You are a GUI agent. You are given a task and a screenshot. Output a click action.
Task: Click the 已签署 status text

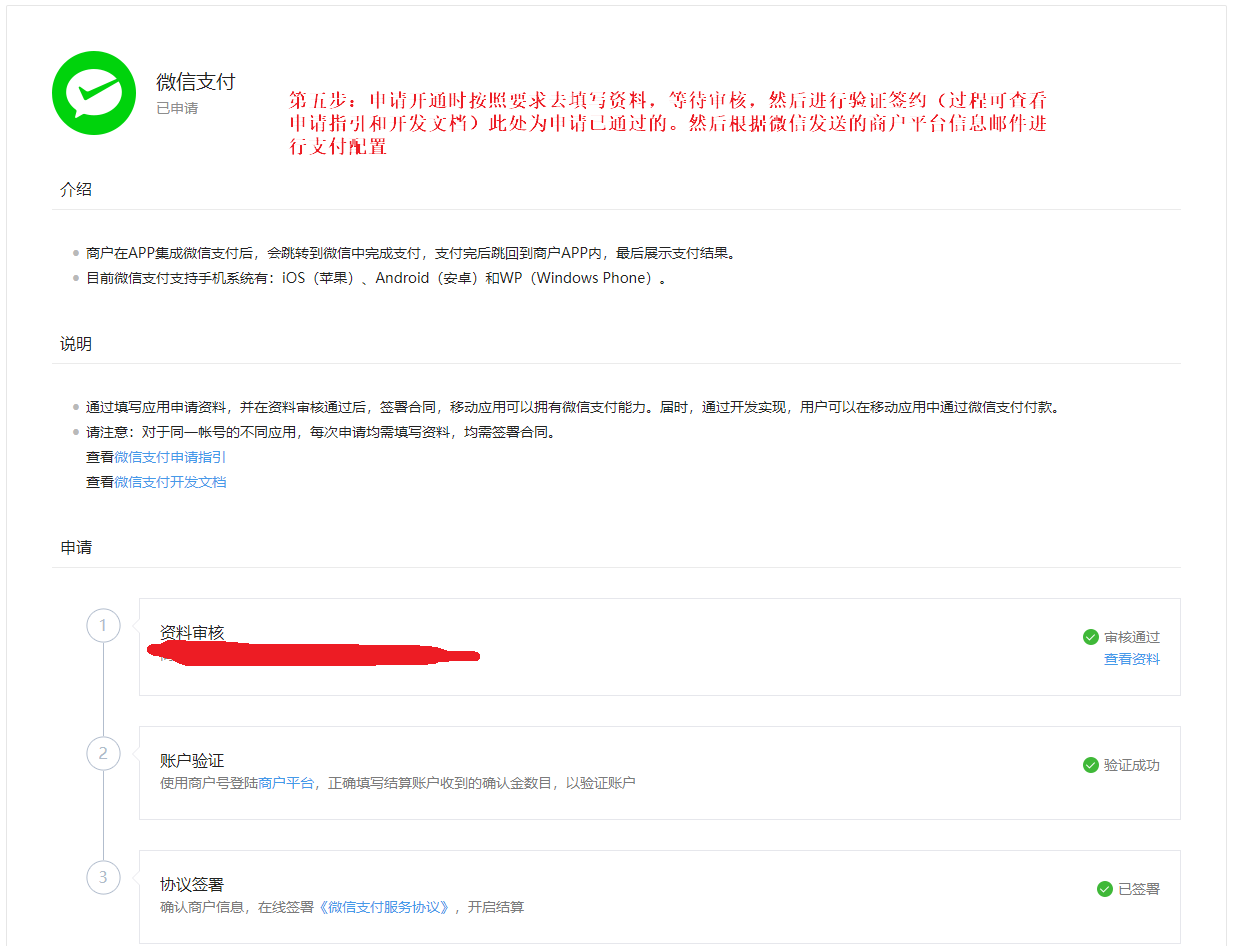click(x=1139, y=889)
